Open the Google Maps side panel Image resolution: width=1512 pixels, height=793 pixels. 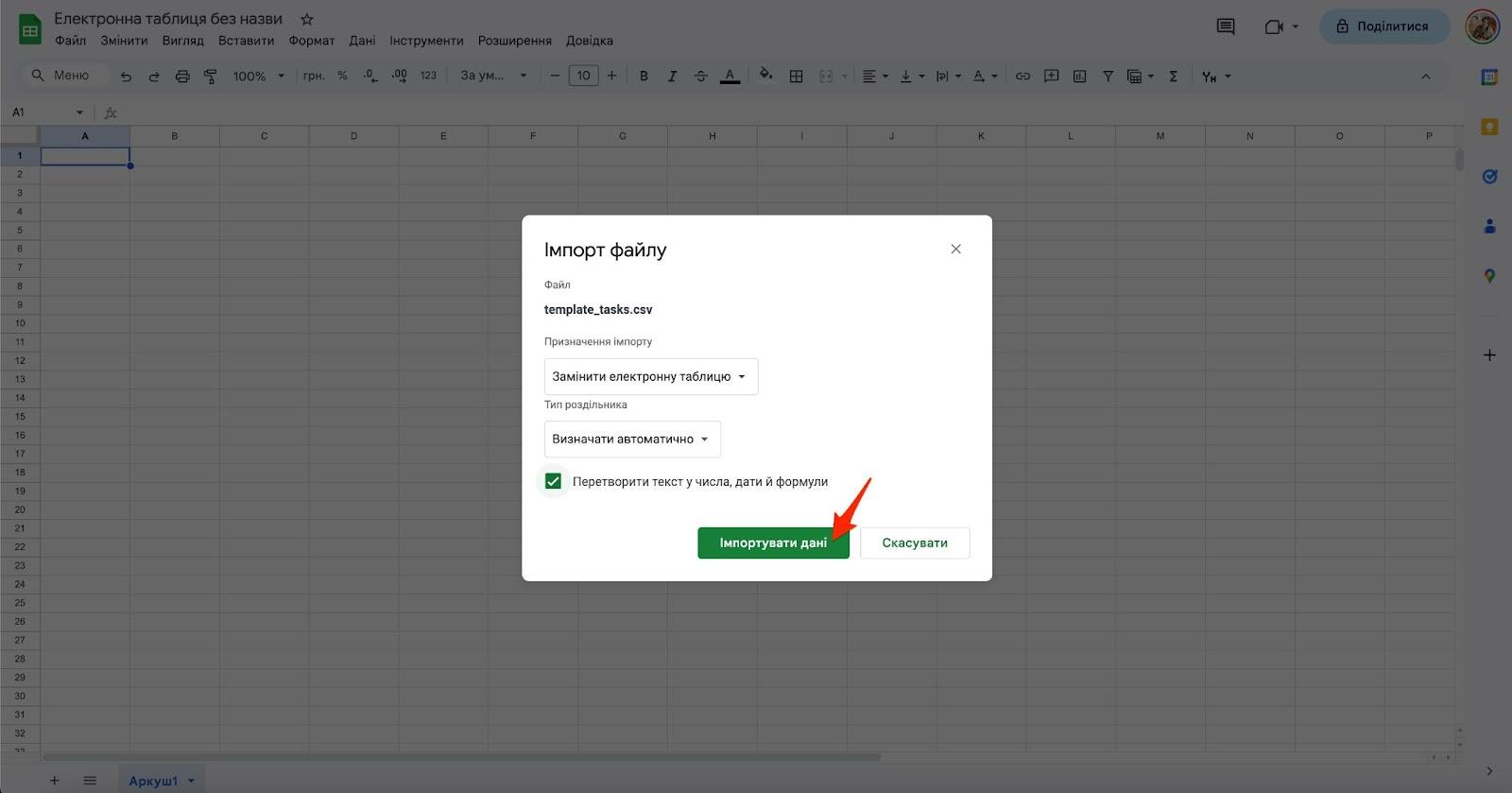1489,276
